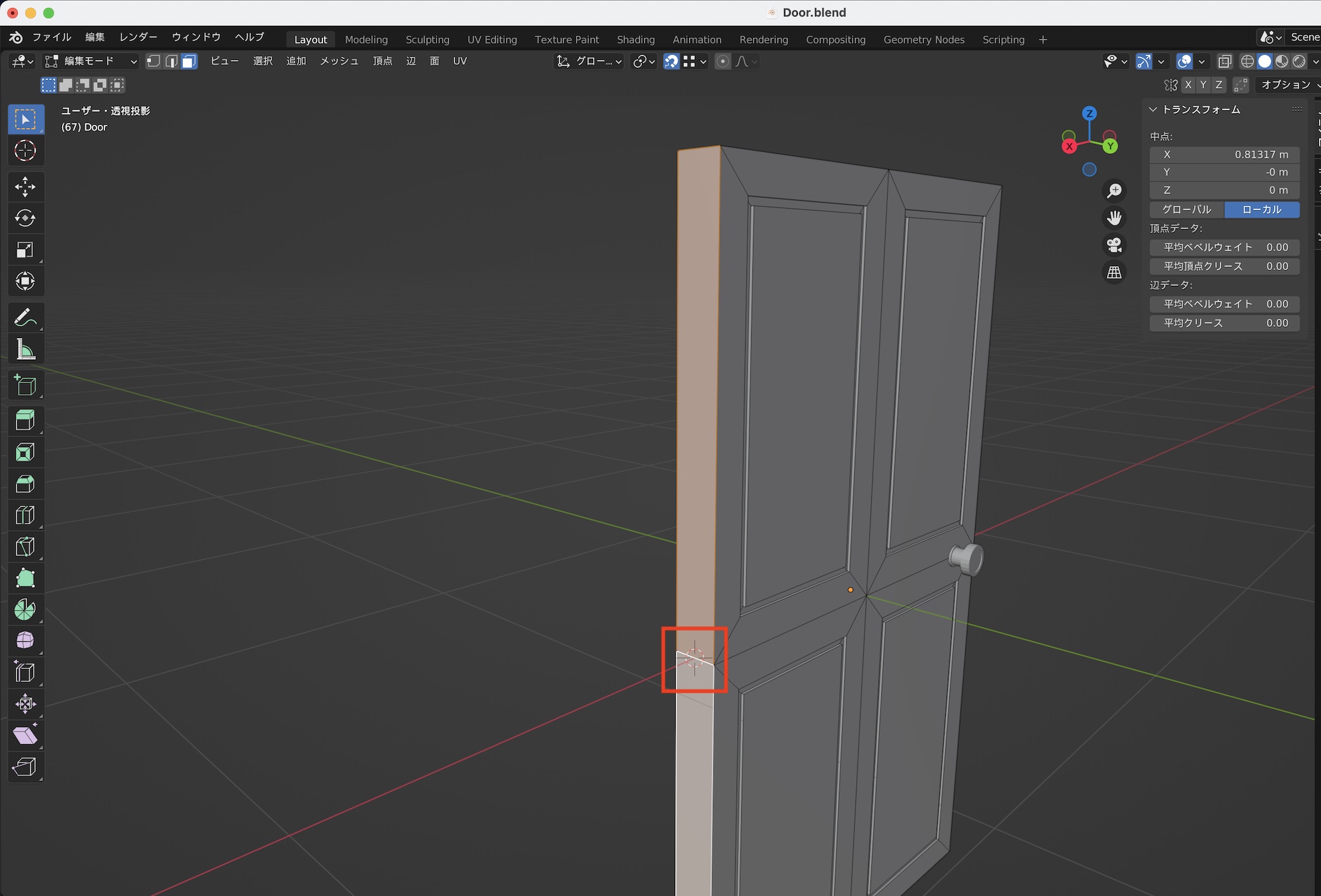This screenshot has width=1321, height=896.
Task: Switch to the UV Editing workspace tab
Action: tap(491, 40)
